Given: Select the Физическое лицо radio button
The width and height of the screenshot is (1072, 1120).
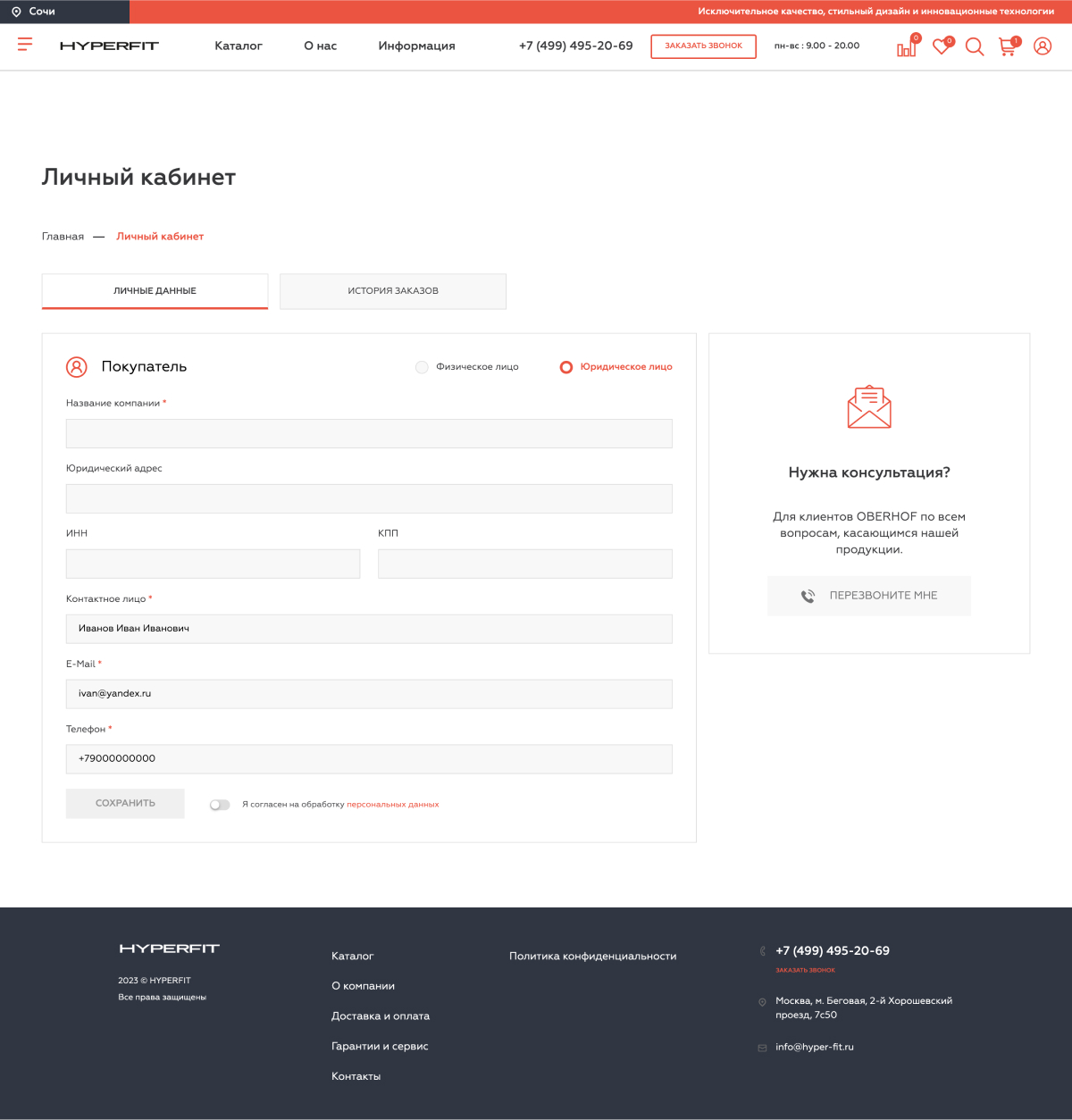Looking at the screenshot, I should [422, 367].
